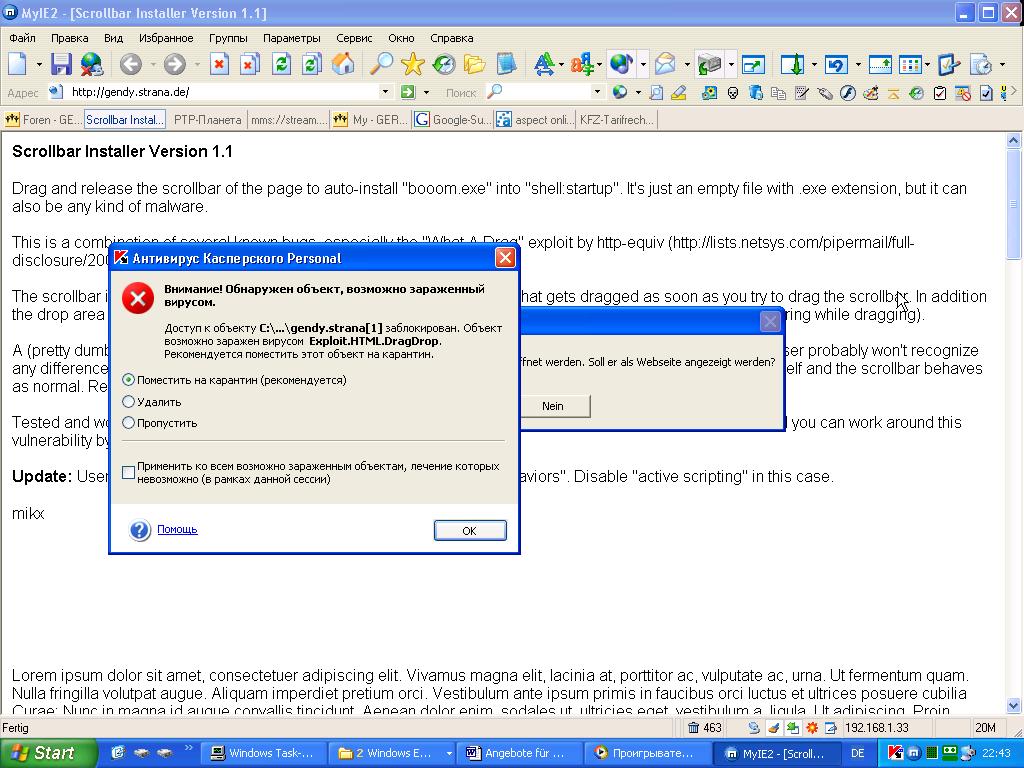Click the clipboard checkmark toolbar icon

click(940, 93)
